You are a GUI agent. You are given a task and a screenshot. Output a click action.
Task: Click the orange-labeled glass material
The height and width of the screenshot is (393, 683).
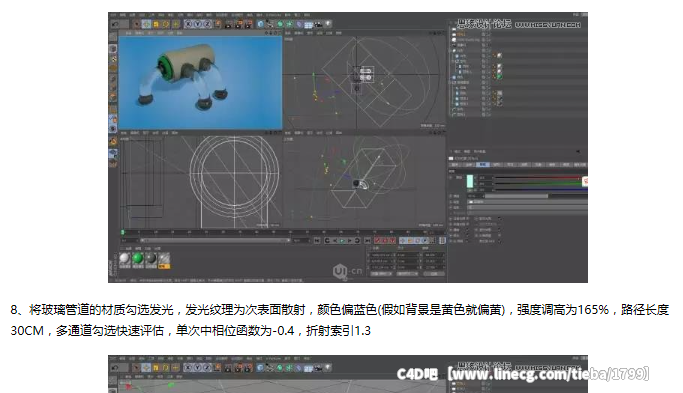point(164,260)
